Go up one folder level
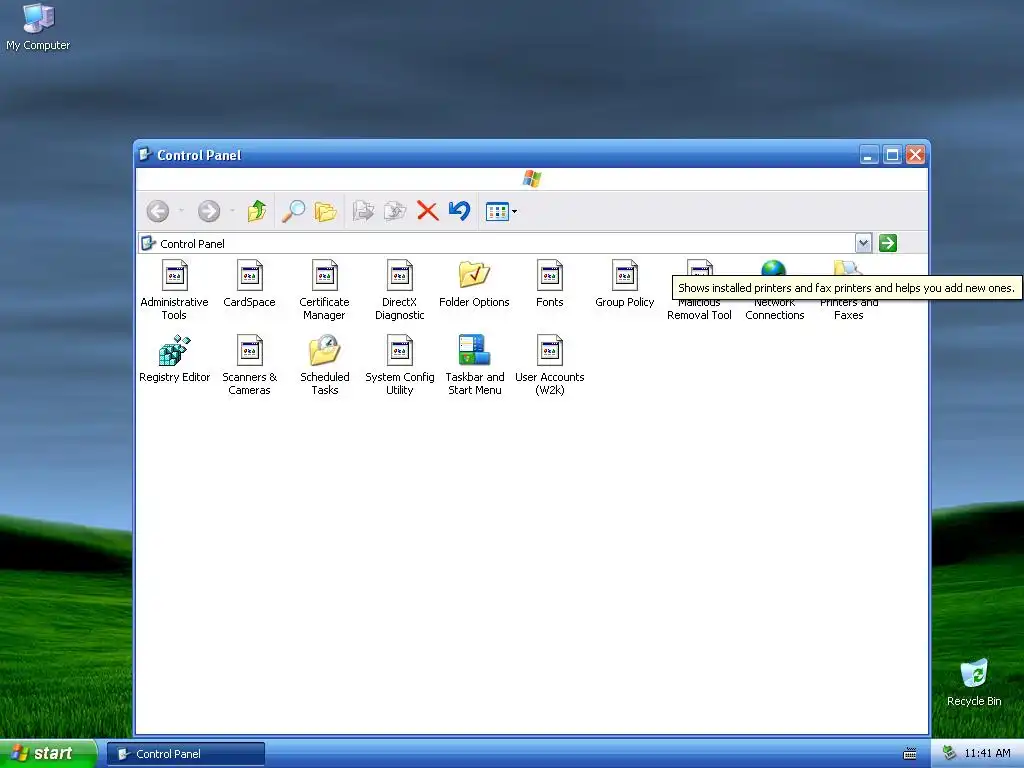Image resolution: width=1024 pixels, height=768 pixels. point(257,211)
